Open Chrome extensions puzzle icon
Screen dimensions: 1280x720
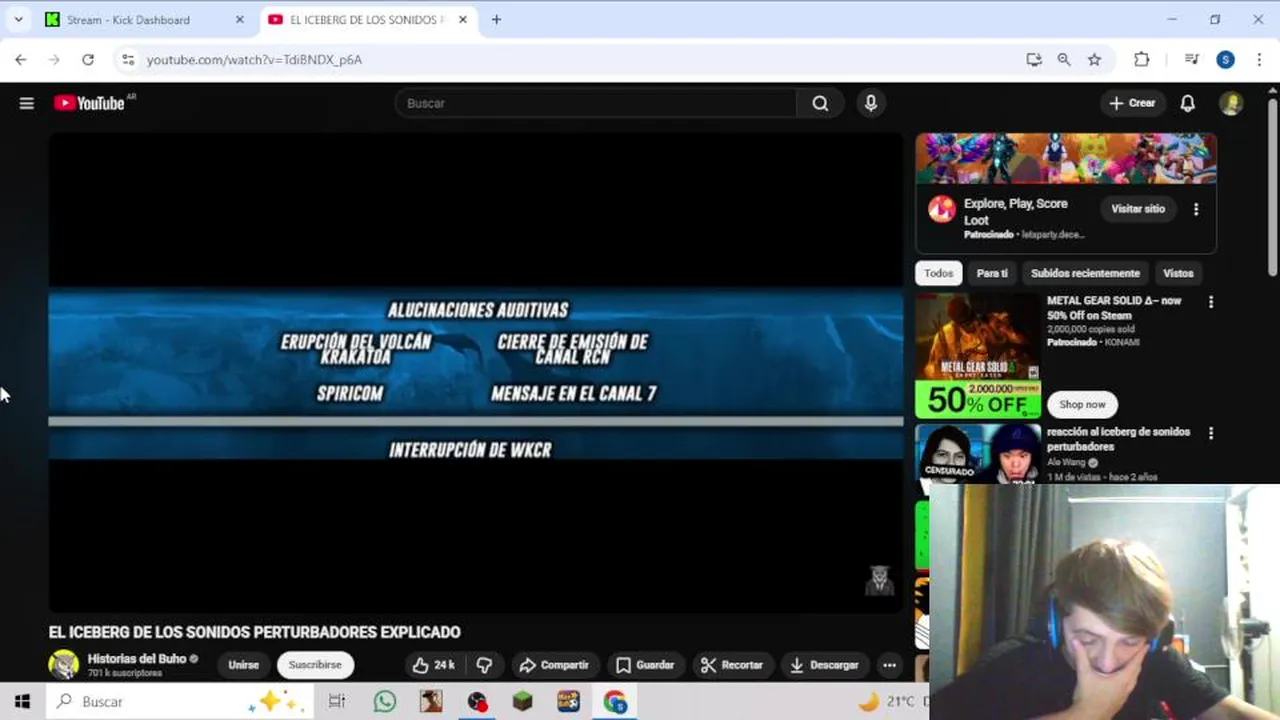click(1141, 60)
